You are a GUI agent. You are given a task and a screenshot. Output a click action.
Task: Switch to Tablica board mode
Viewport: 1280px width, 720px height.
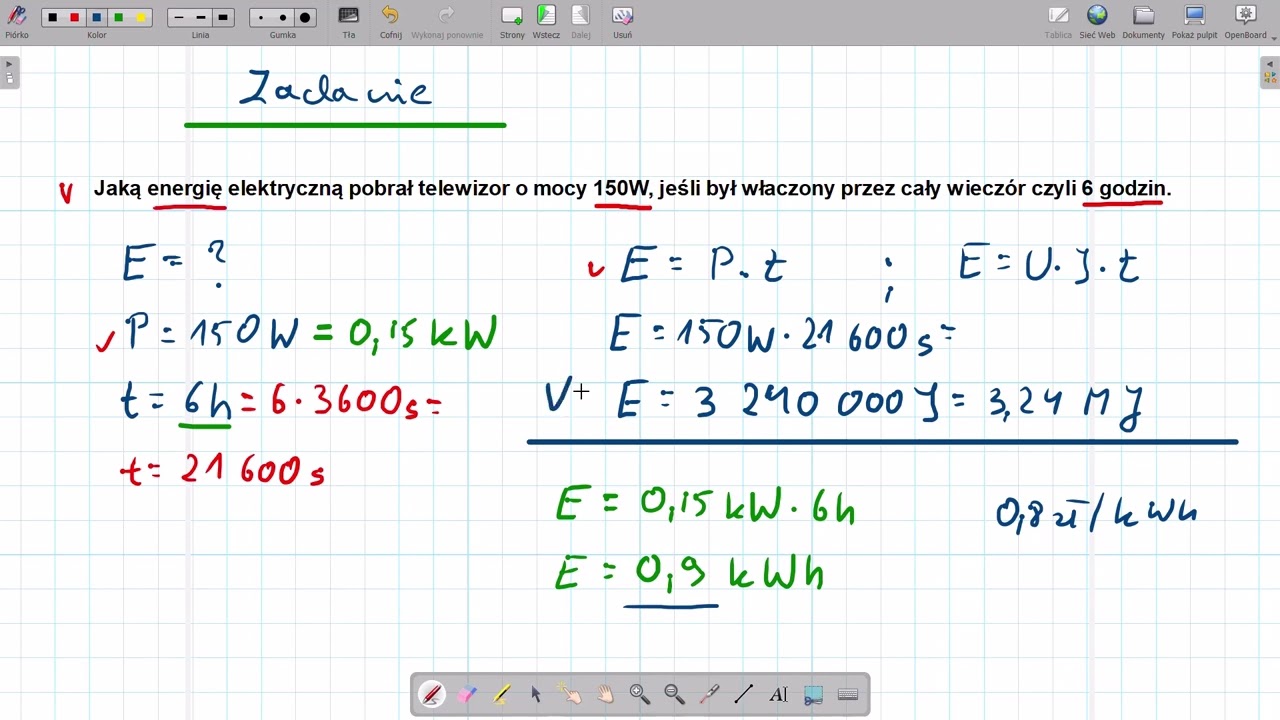pos(1058,21)
